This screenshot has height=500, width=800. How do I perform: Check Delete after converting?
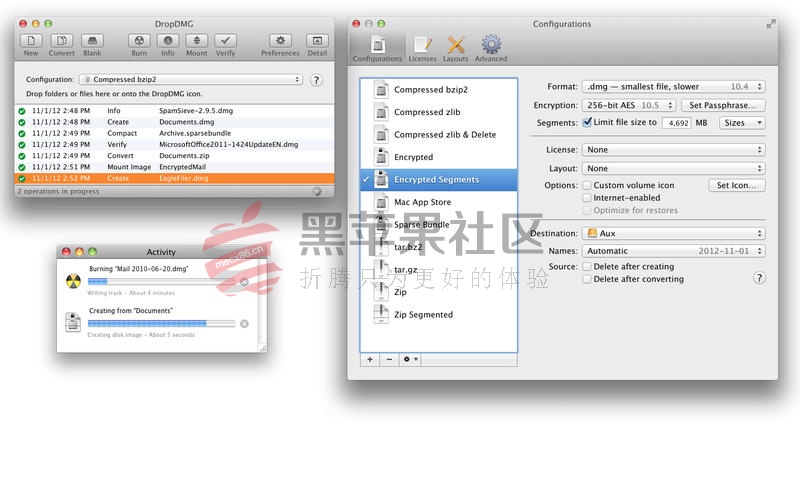(587, 279)
